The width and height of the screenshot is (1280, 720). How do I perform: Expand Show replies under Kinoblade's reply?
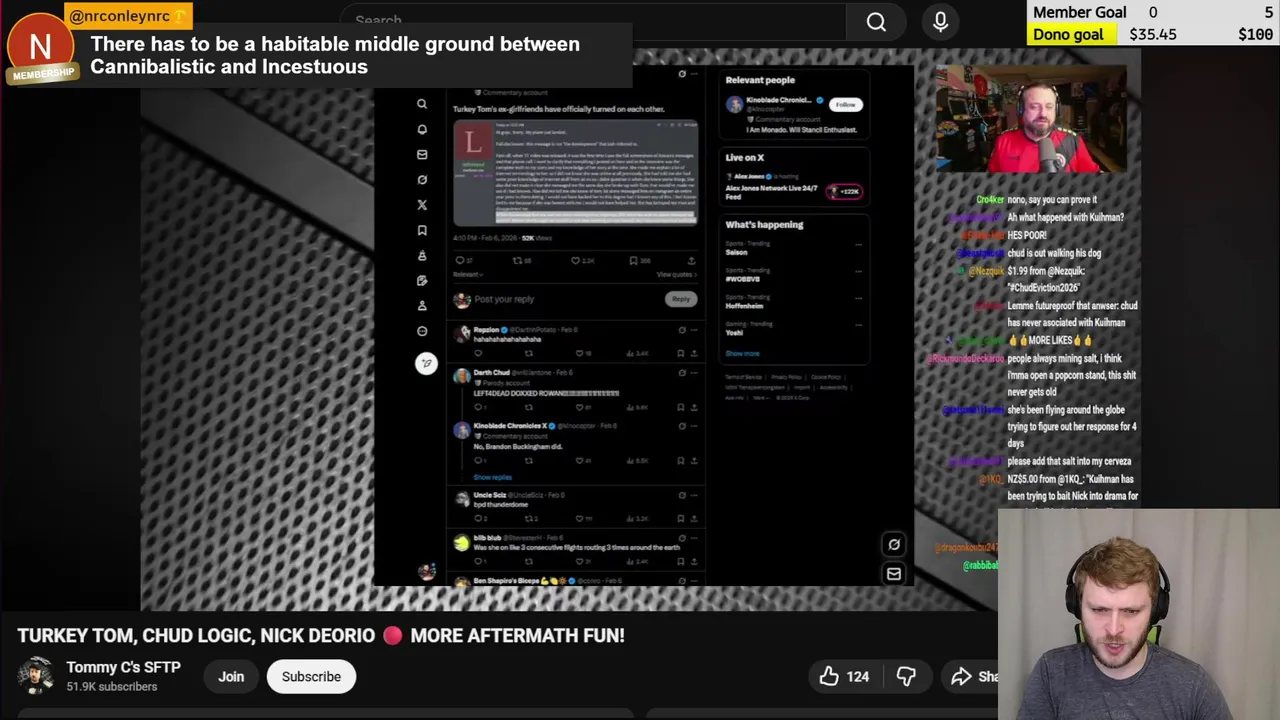click(x=492, y=478)
